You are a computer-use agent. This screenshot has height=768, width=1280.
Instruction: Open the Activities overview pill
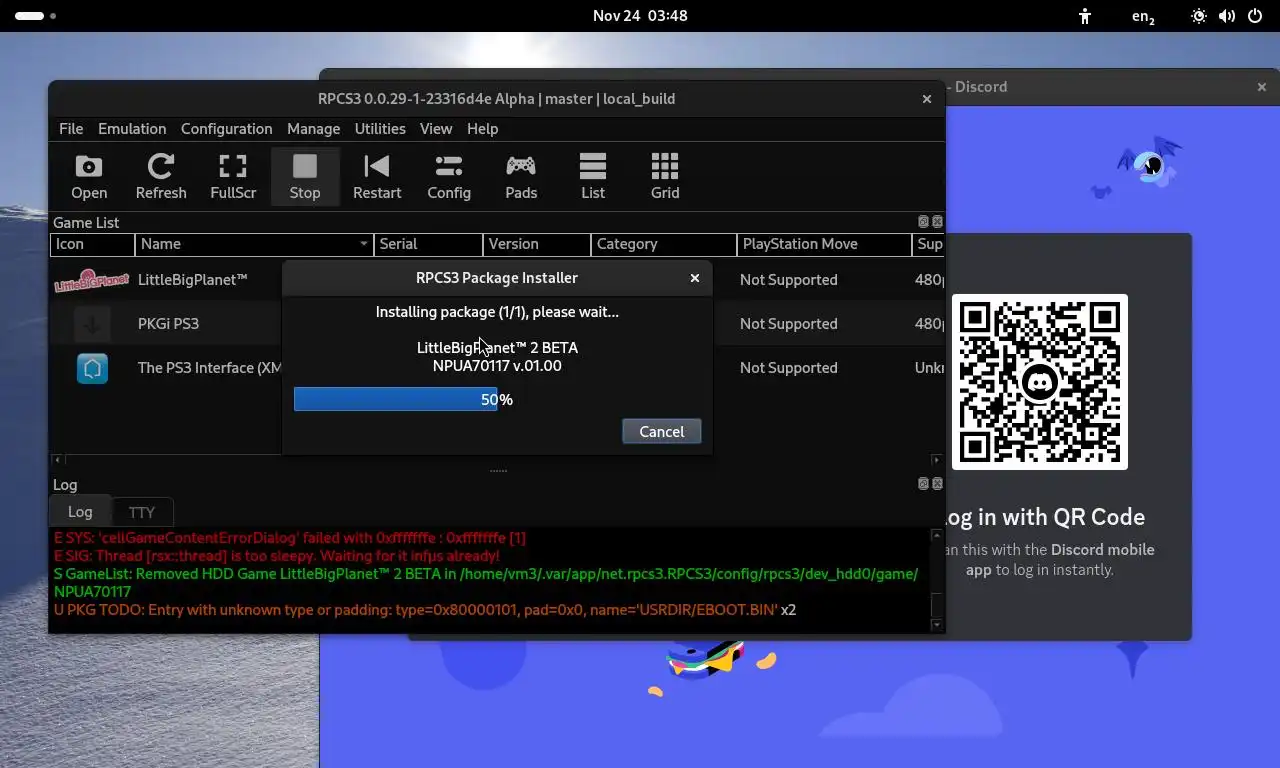click(35, 16)
